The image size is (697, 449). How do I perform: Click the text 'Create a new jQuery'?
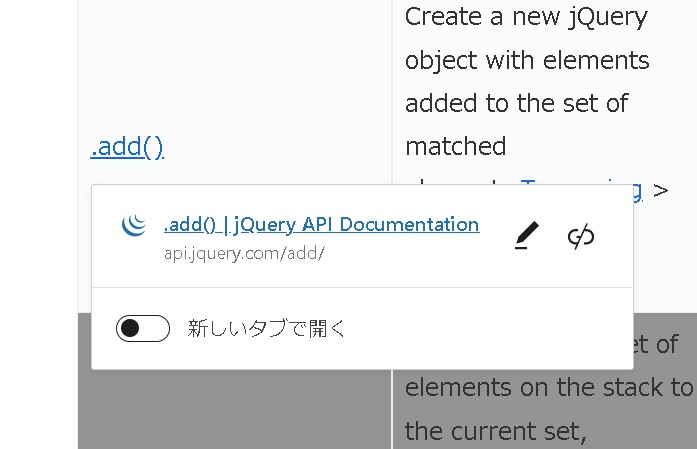[526, 17]
